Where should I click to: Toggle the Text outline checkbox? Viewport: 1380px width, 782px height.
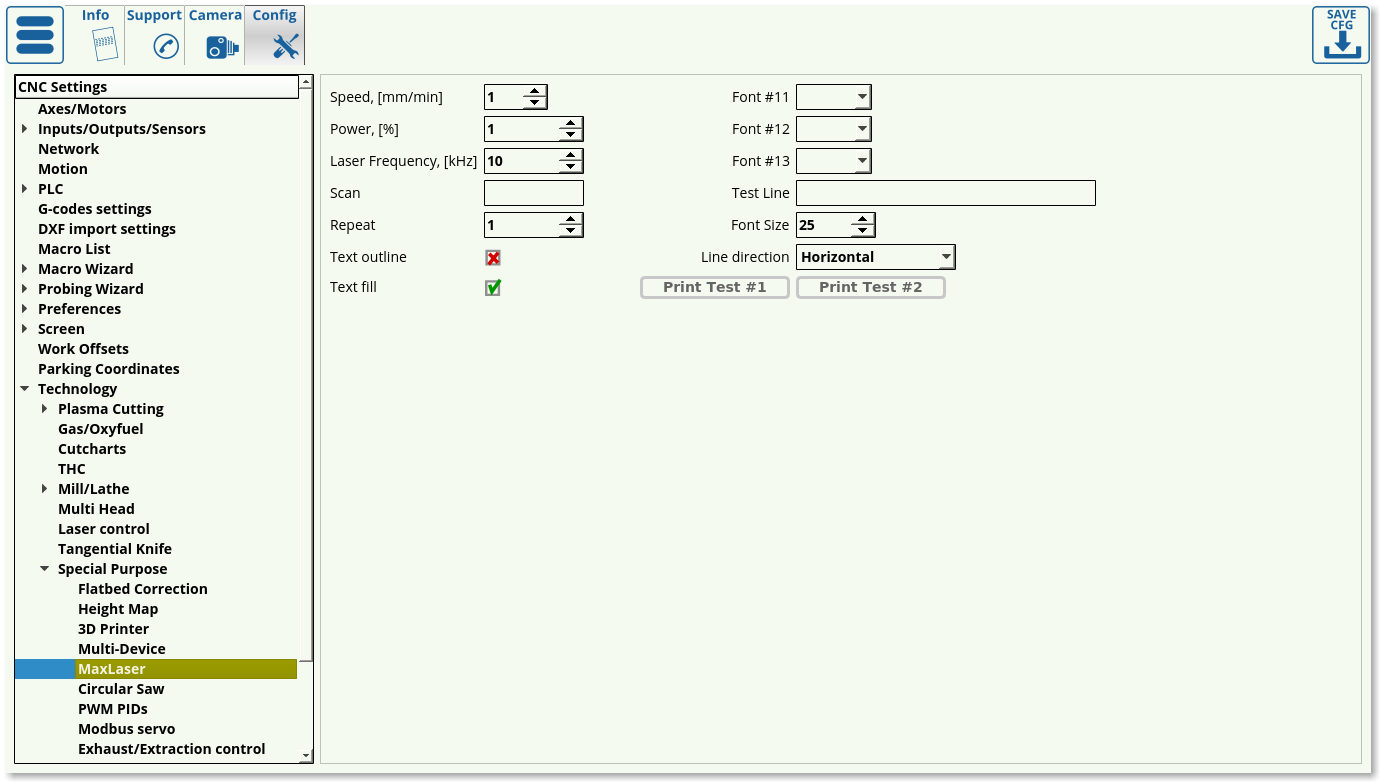tap(493, 258)
